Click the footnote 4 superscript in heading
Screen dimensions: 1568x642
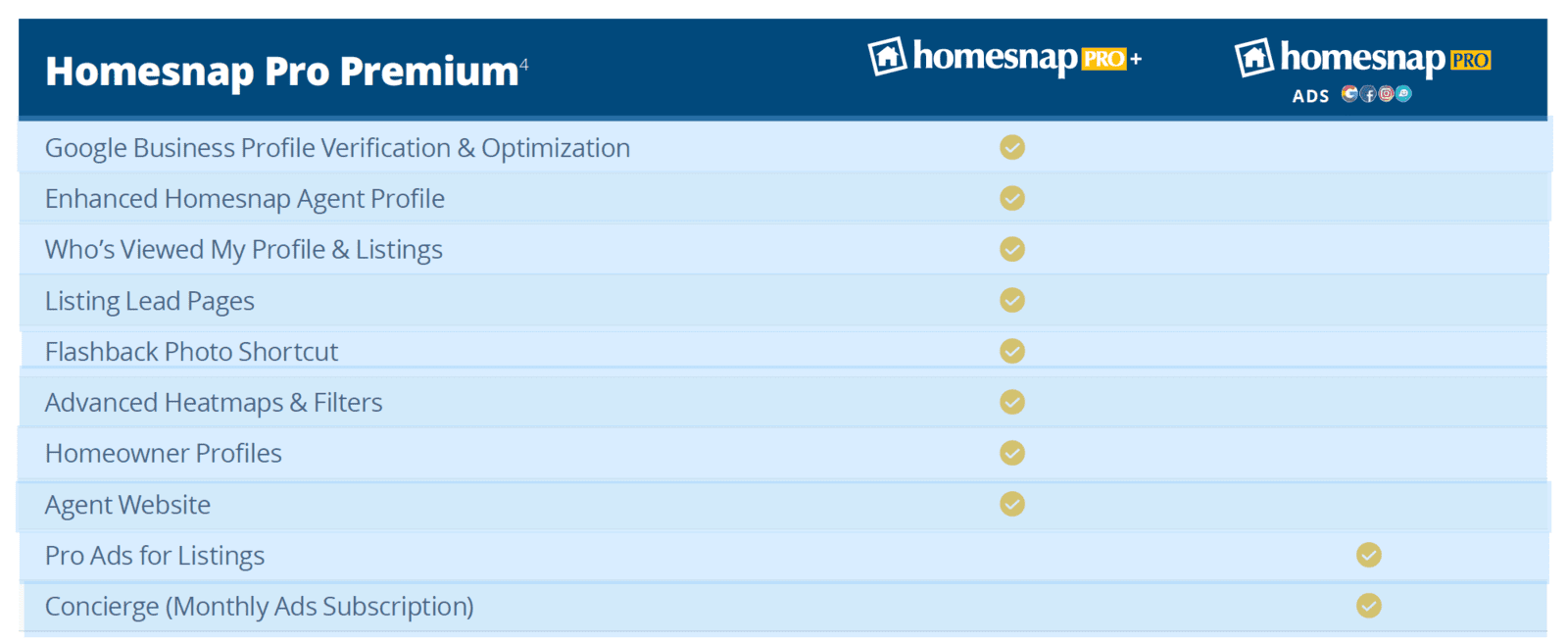(524, 64)
